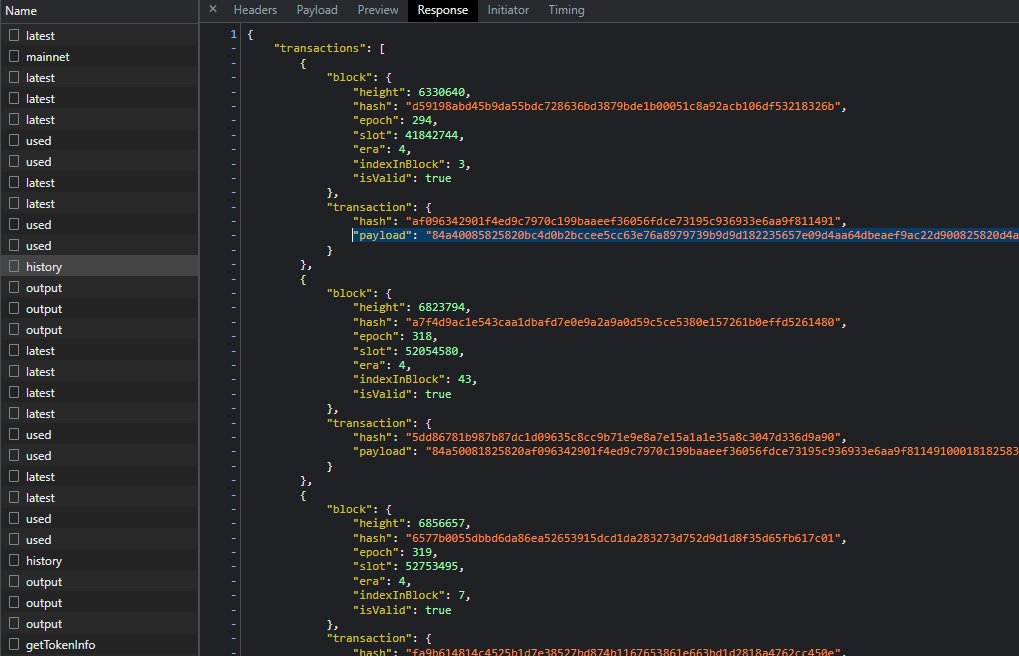Select the Response tab

[443, 10]
